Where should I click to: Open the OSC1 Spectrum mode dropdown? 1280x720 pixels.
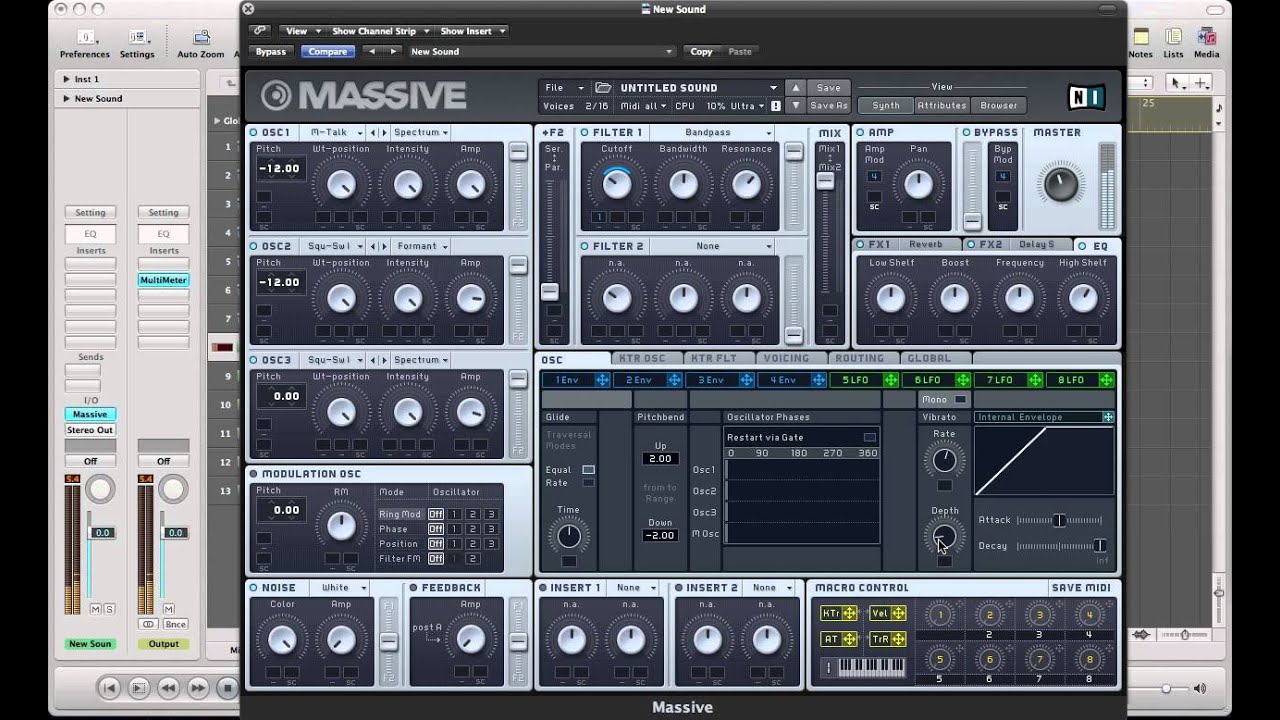pyautogui.click(x=421, y=132)
